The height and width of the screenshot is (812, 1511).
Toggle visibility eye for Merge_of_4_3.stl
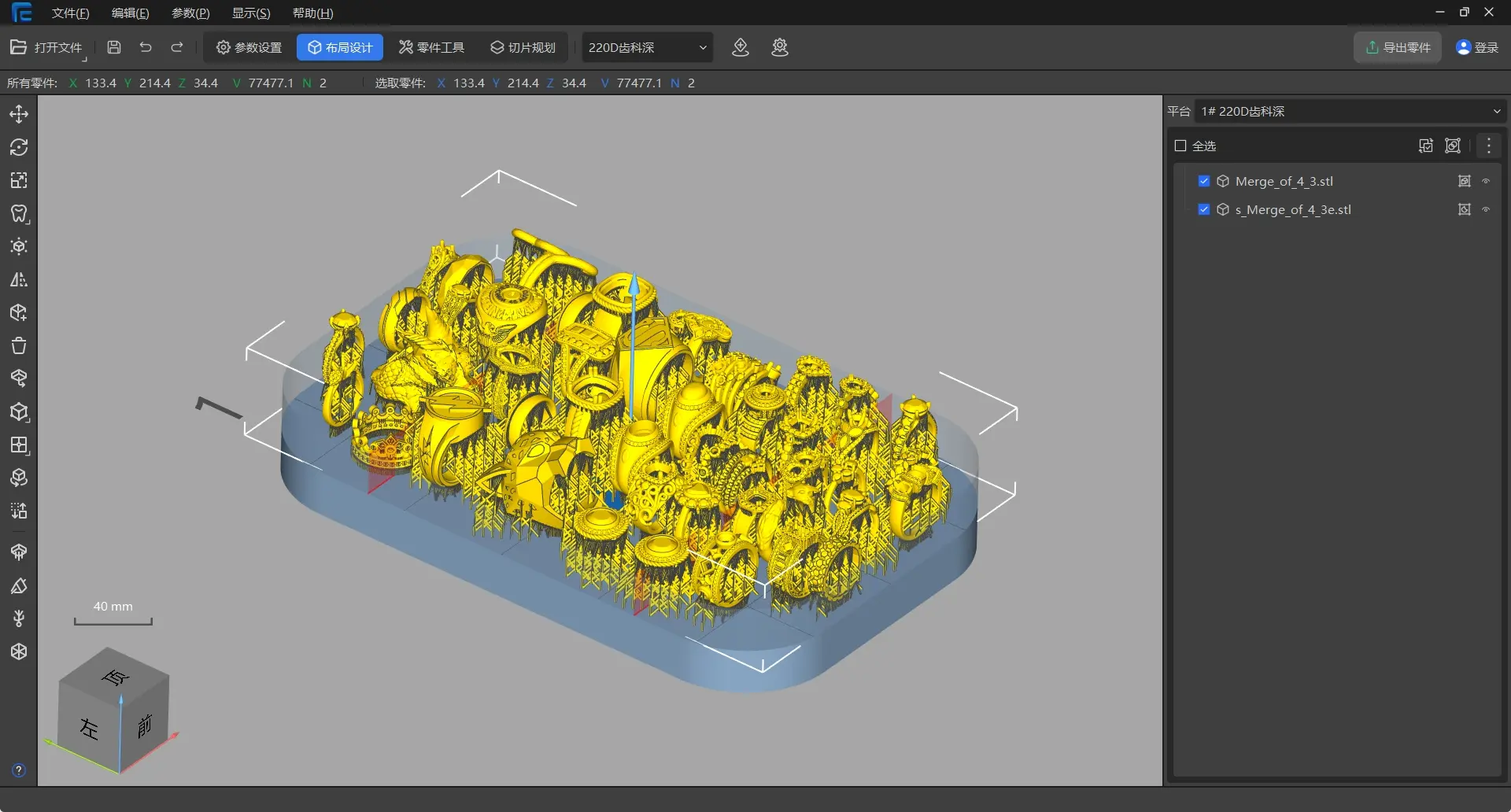[x=1486, y=181]
